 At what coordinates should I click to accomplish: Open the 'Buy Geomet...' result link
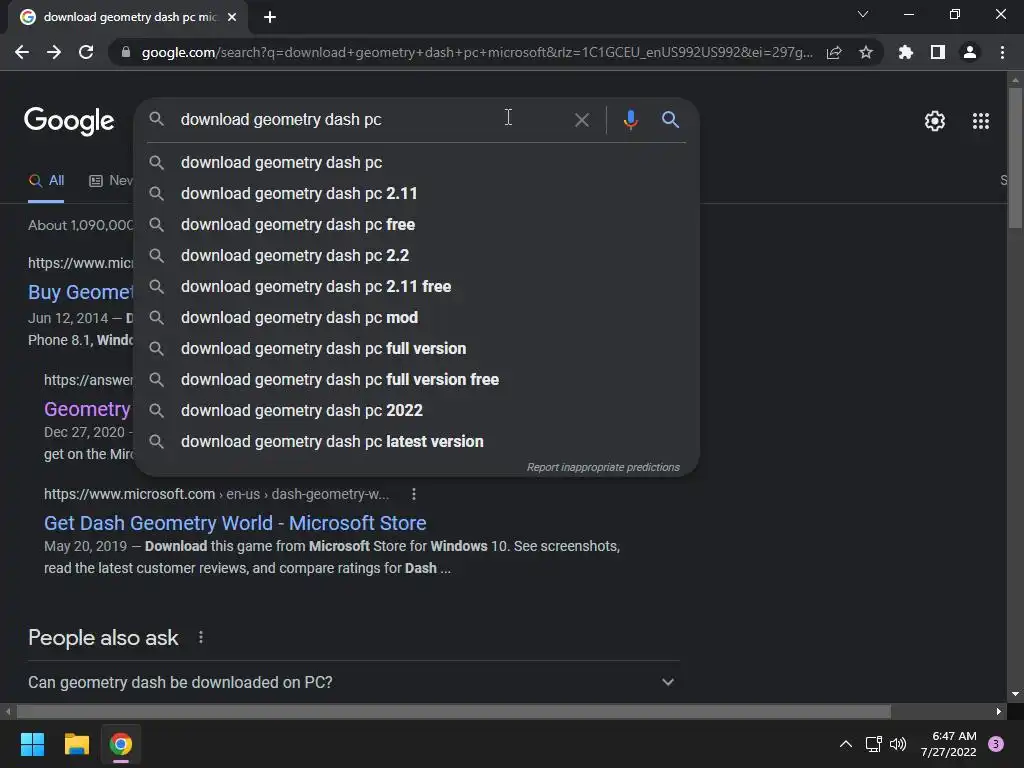tap(80, 292)
